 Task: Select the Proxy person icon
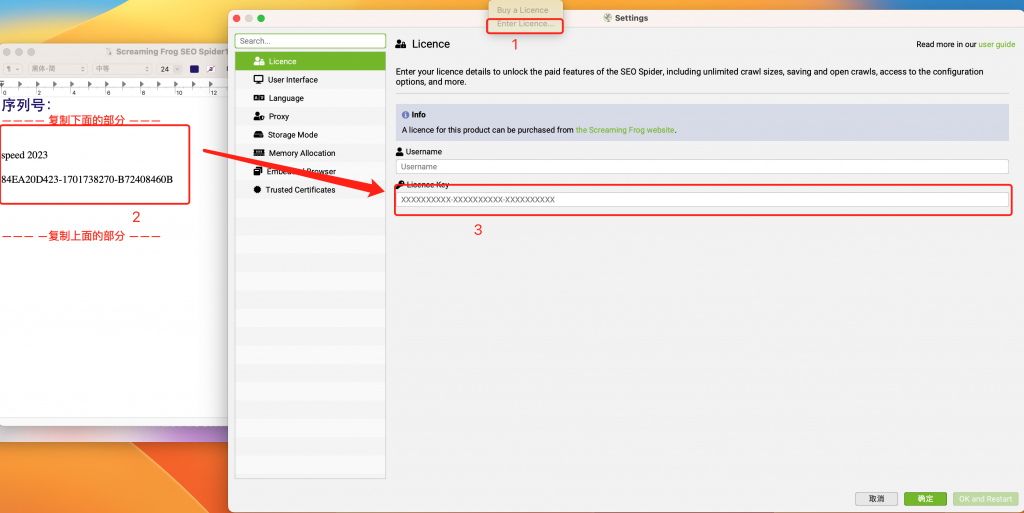pos(259,116)
